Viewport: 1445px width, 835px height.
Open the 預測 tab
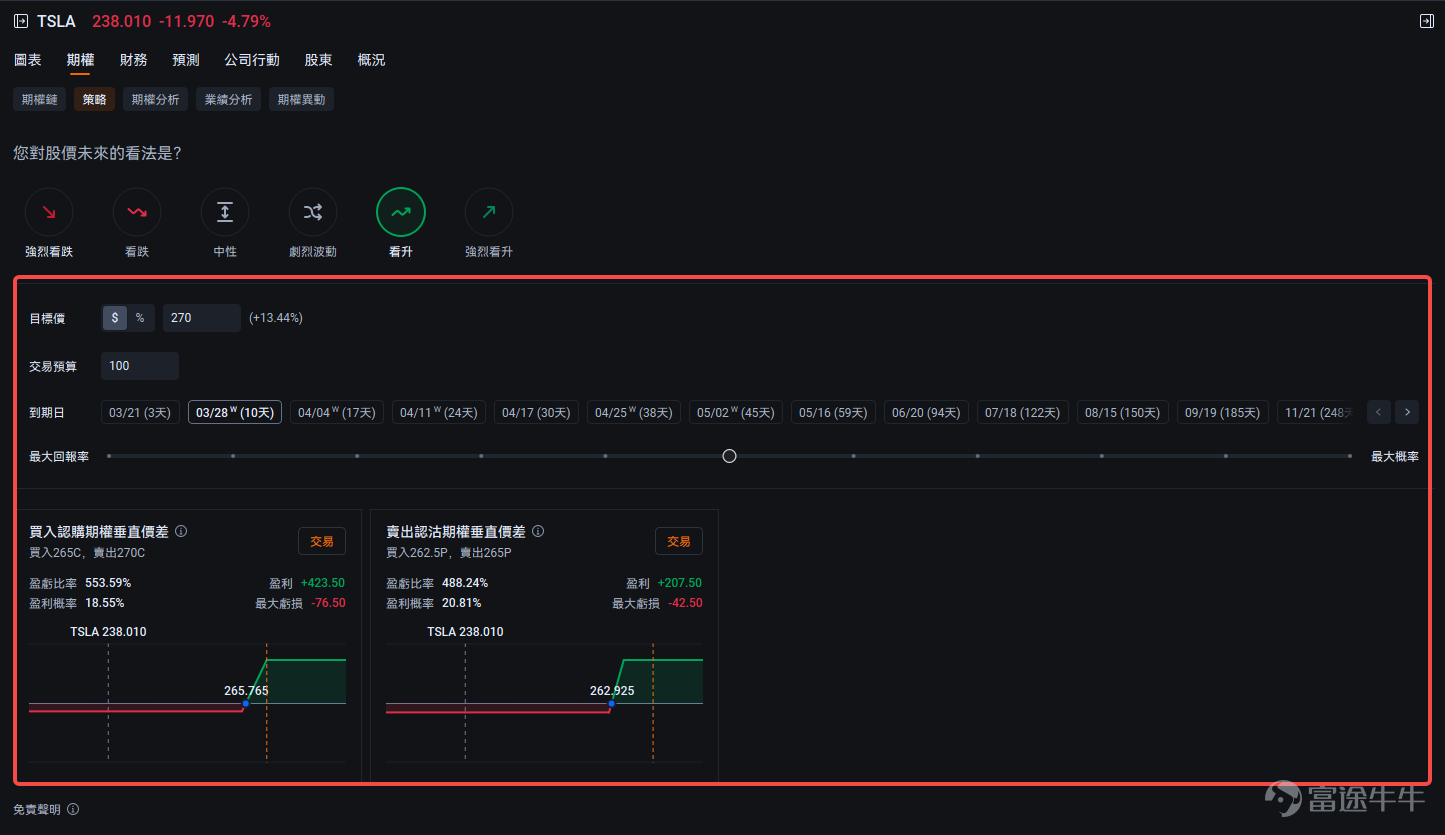click(x=186, y=60)
